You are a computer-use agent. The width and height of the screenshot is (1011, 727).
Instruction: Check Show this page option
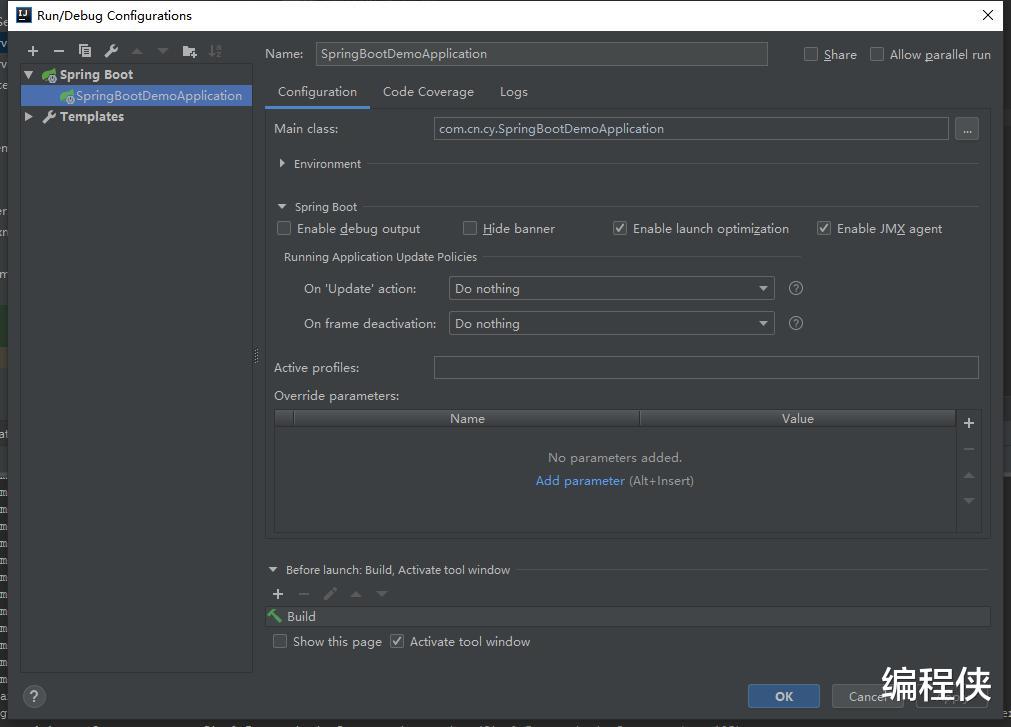(x=280, y=641)
